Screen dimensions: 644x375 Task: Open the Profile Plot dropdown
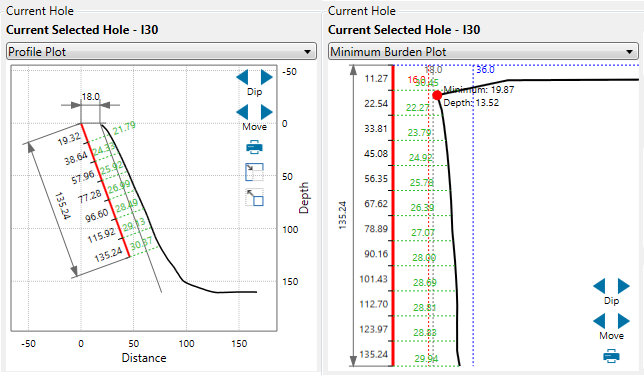point(161,52)
